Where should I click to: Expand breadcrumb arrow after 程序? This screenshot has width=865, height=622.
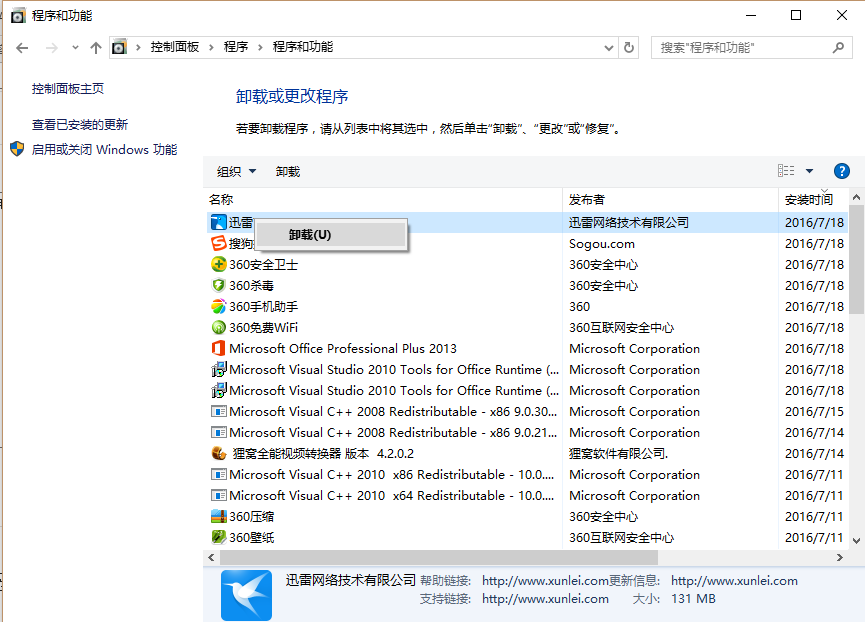pos(260,47)
